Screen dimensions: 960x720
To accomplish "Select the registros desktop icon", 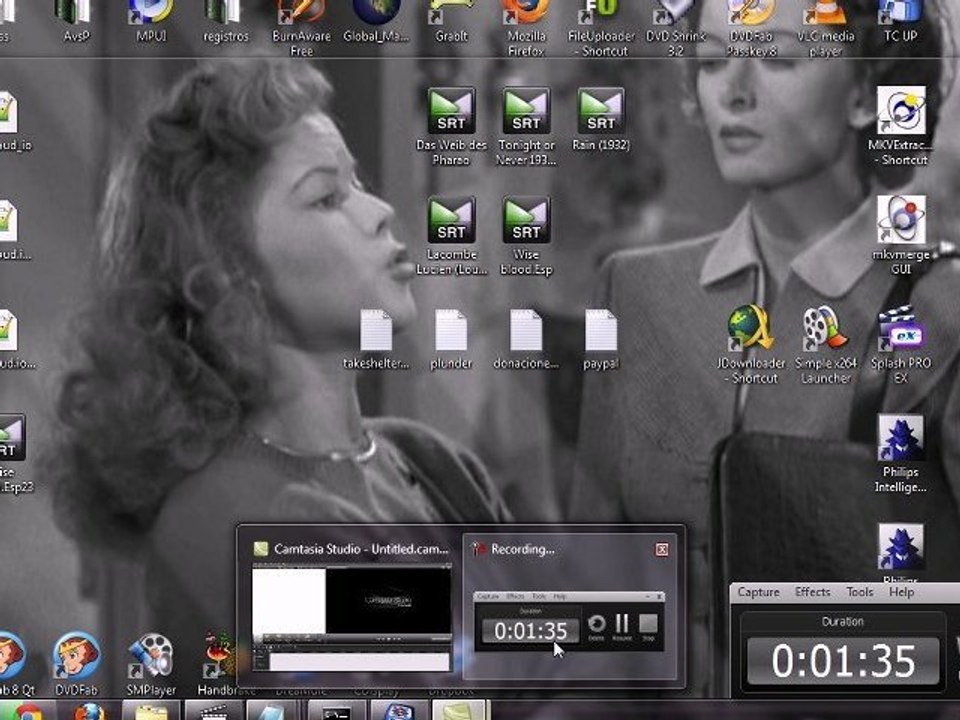I will tap(226, 20).
